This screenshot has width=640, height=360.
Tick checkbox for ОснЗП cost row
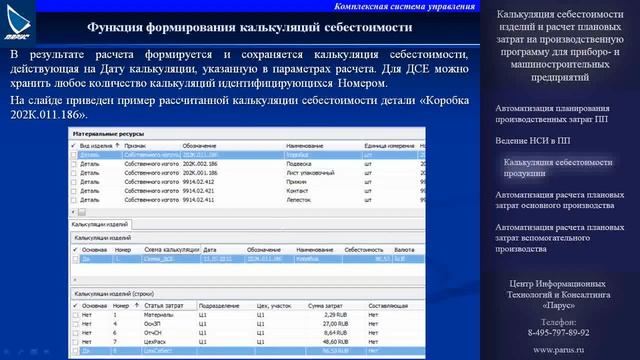76,324
